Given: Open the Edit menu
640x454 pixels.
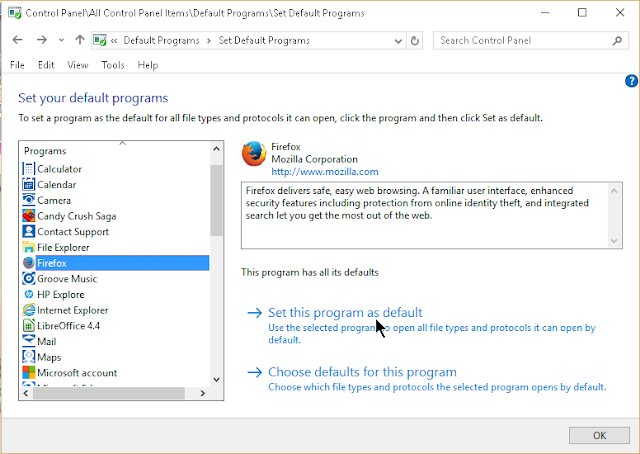Looking at the screenshot, I should 46,65.
